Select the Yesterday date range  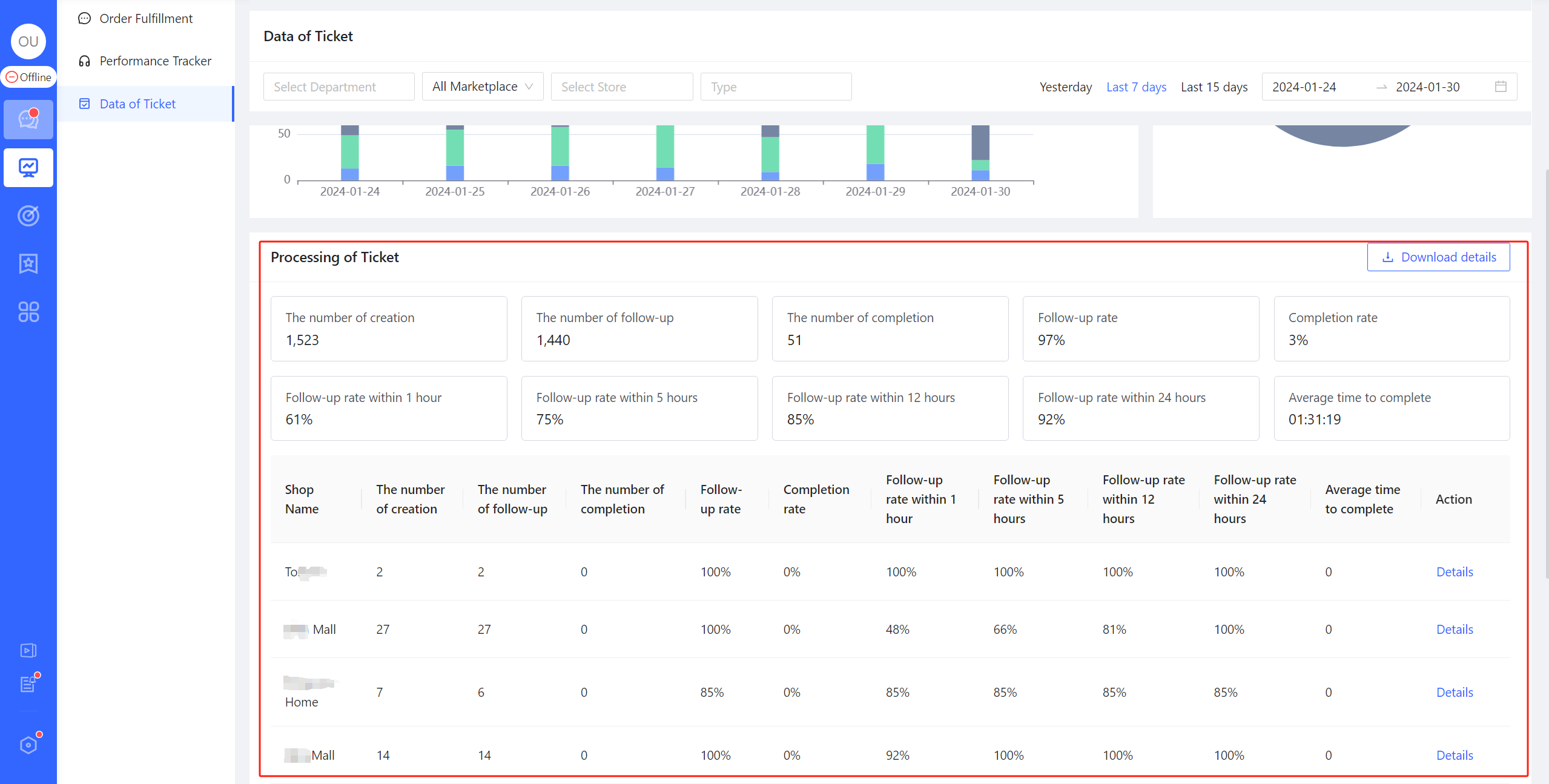1065,87
